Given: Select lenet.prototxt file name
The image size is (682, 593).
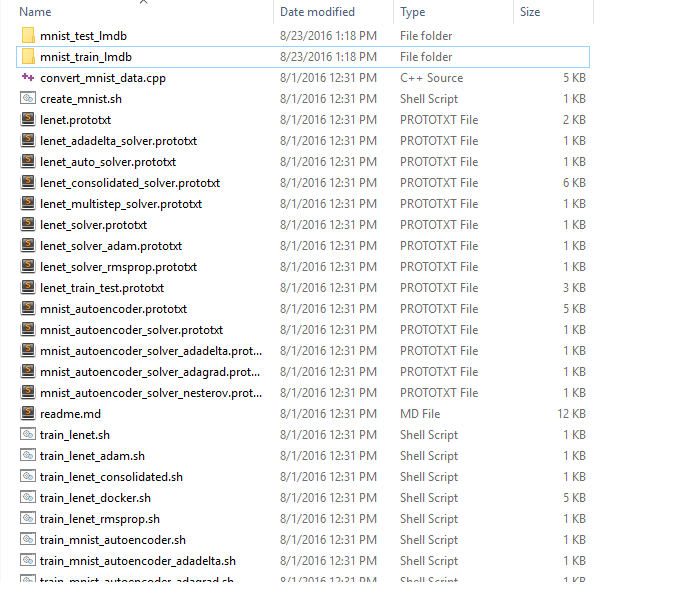Looking at the screenshot, I should (75, 120).
